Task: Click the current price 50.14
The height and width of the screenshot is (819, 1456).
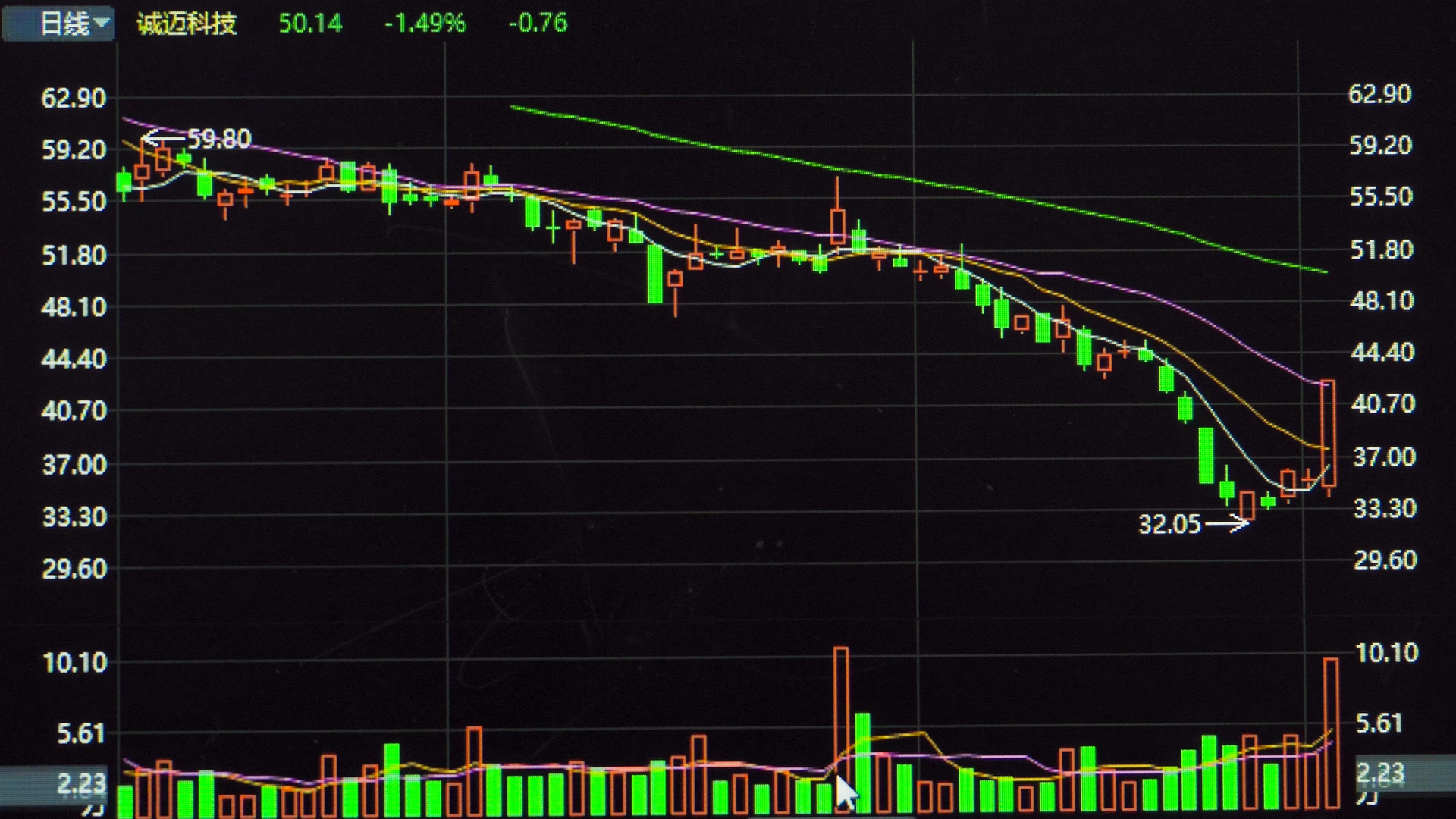Action: (x=310, y=24)
